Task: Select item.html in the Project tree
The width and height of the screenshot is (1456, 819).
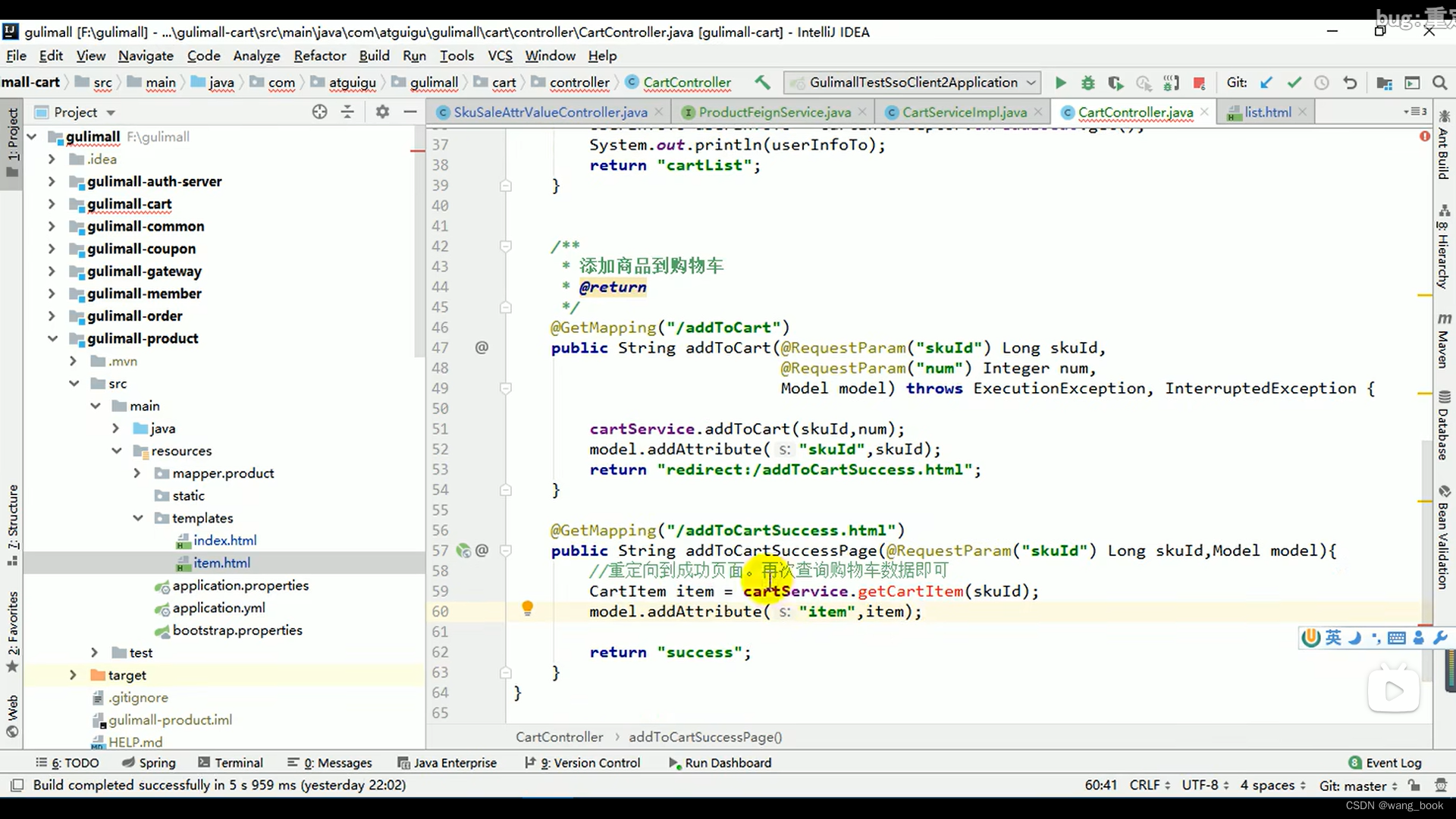Action: (221, 563)
